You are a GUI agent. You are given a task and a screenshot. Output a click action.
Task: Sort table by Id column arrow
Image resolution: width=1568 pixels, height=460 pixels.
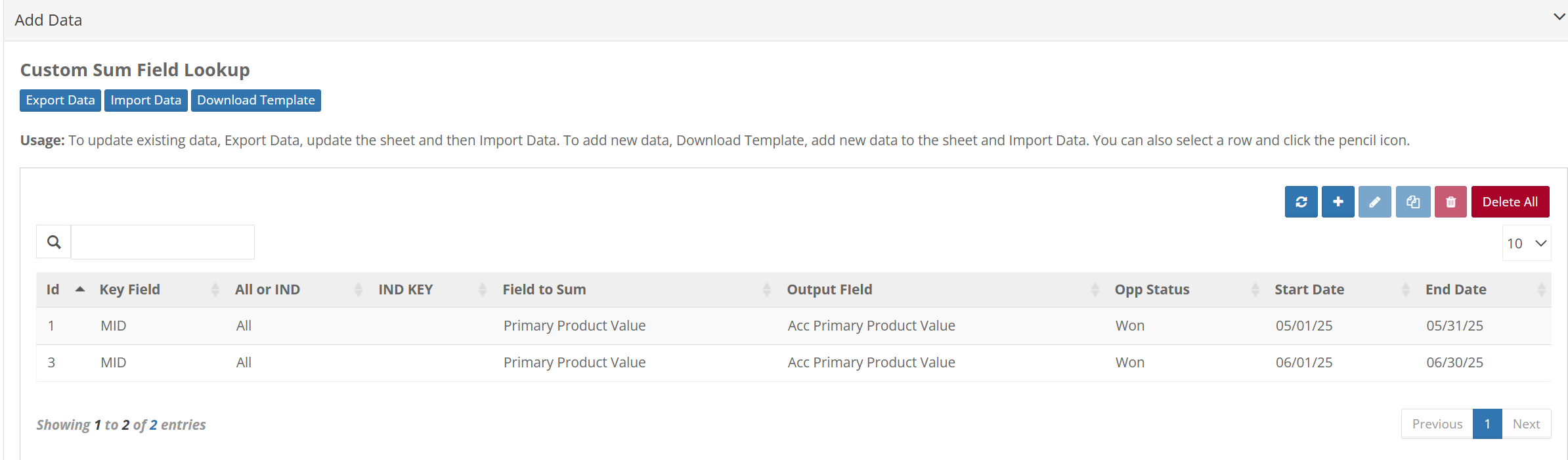coord(80,289)
